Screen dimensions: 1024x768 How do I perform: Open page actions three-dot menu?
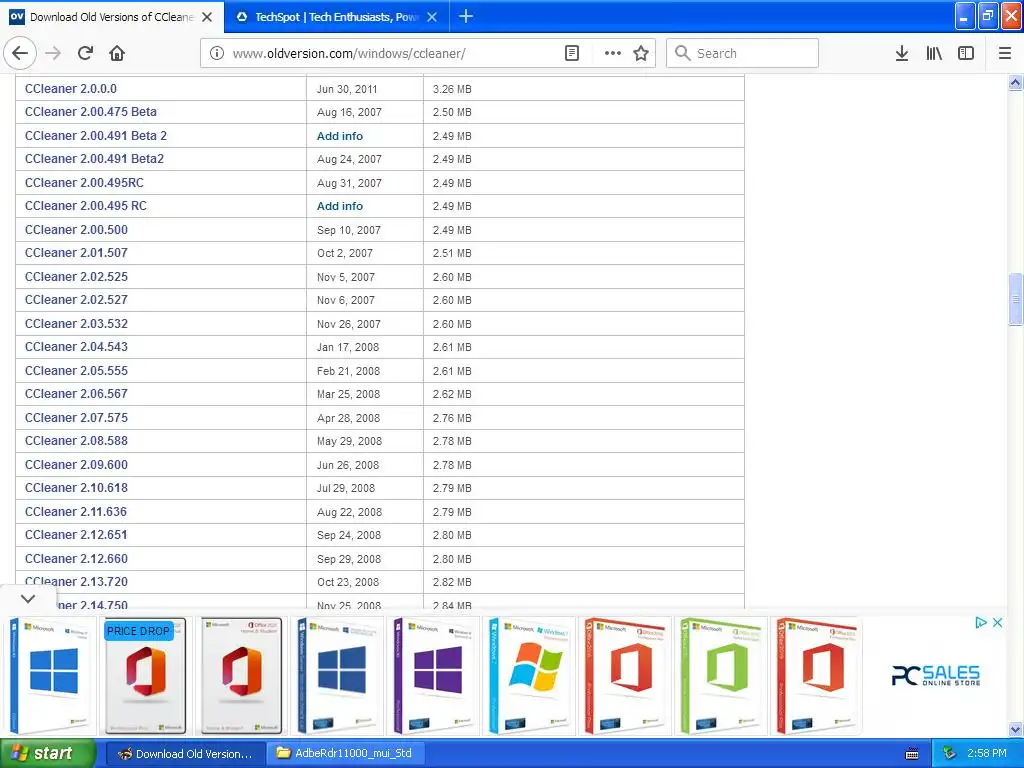point(613,53)
